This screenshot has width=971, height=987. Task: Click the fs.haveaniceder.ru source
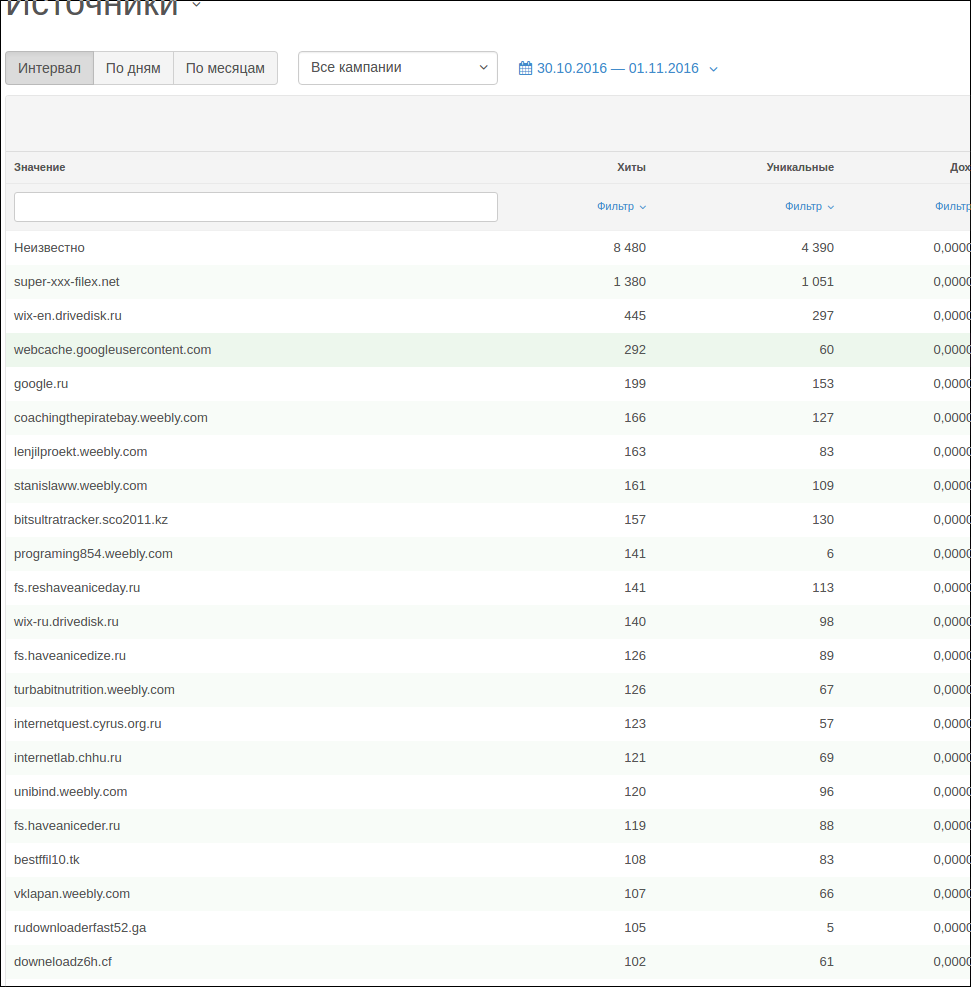(67, 826)
